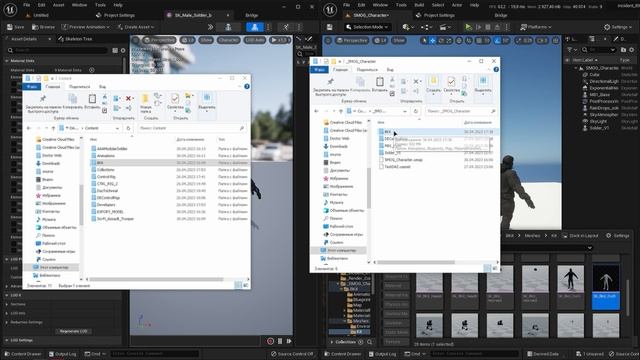Click Derived Data in status bar
Image resolution: width=640 pixels, height=360 pixels.
pyautogui.click(x=542, y=354)
